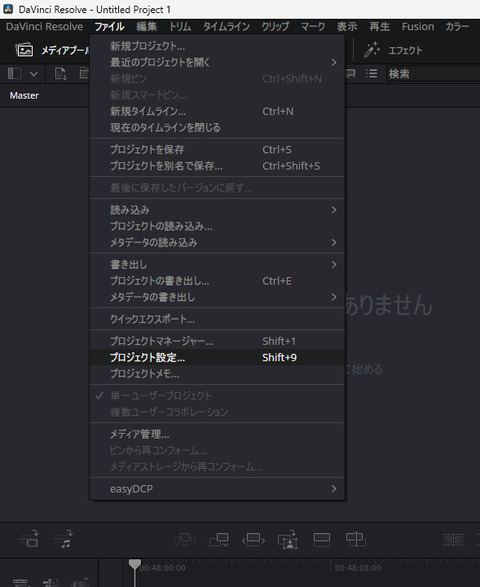Expand the 書き出し submenu
Viewport: 480px width, 587px height.
coord(217,264)
